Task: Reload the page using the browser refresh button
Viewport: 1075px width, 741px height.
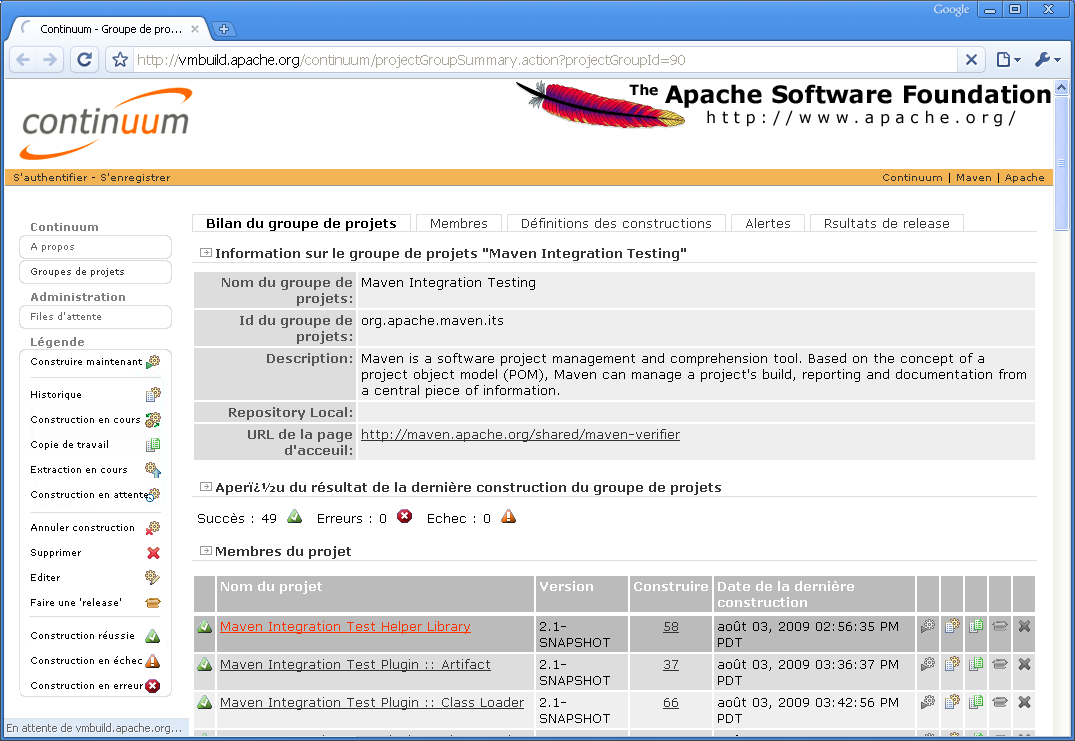Action: tap(85, 60)
